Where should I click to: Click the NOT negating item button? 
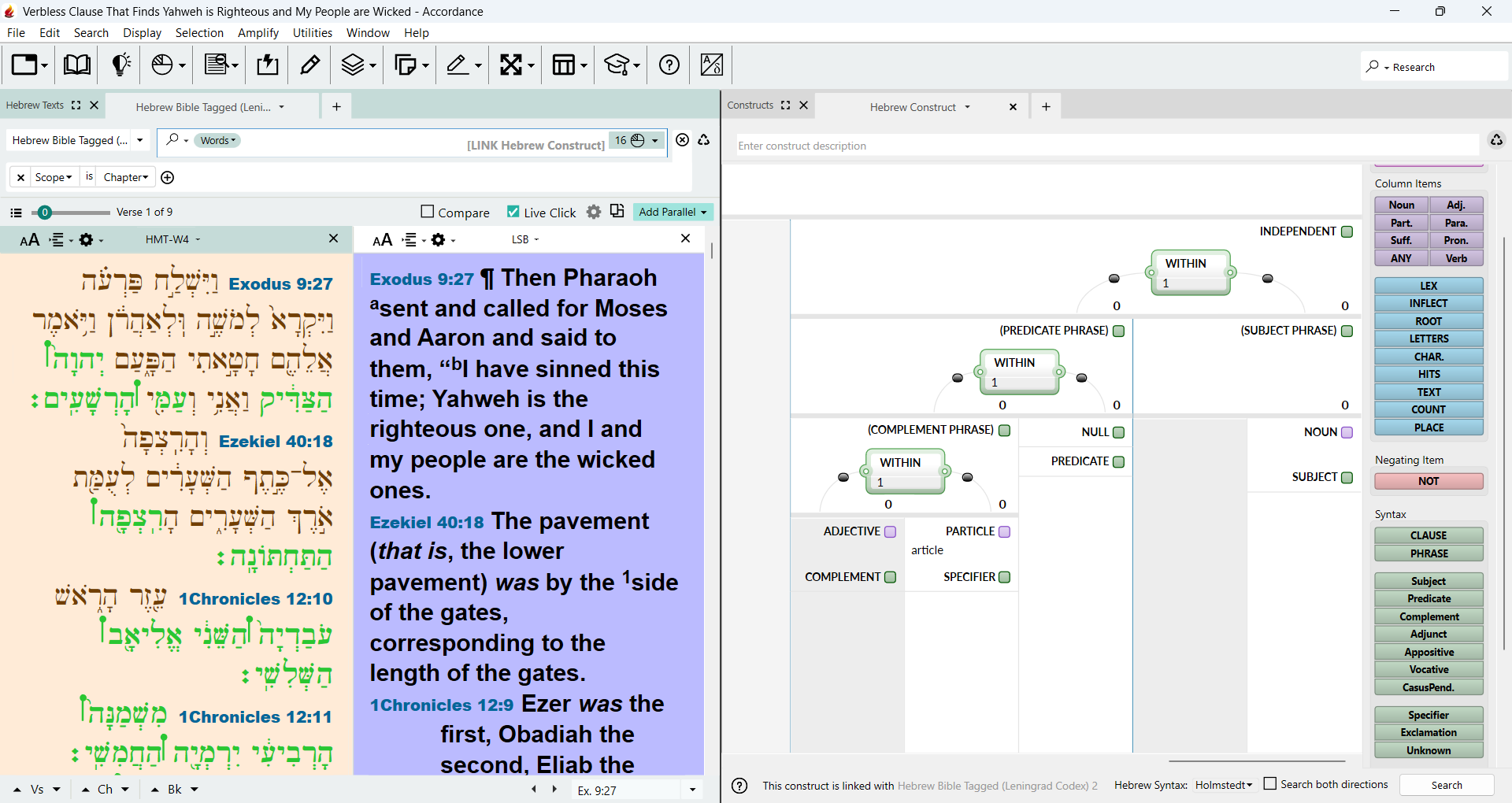pos(1429,481)
